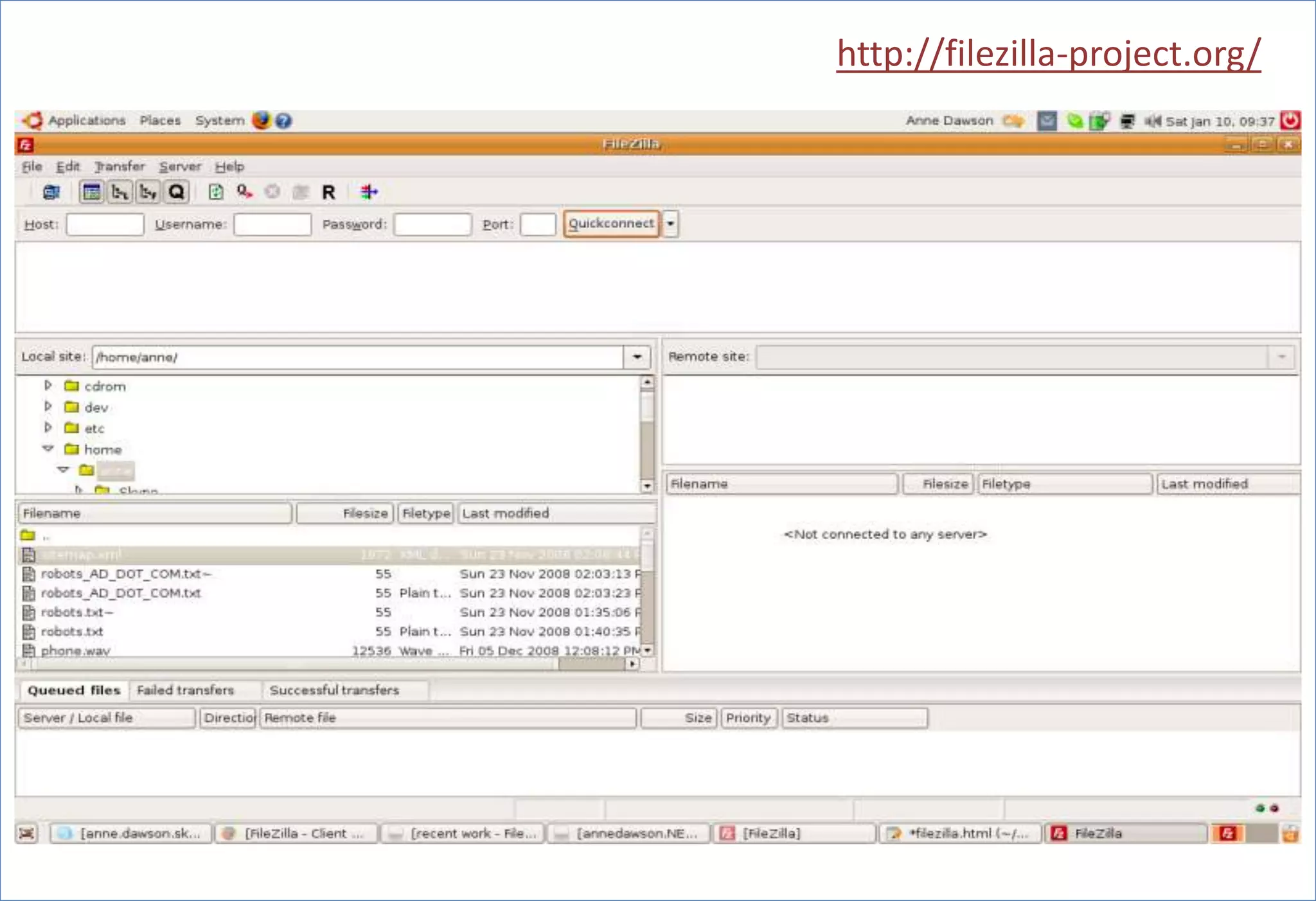Open the Server menu

180,167
